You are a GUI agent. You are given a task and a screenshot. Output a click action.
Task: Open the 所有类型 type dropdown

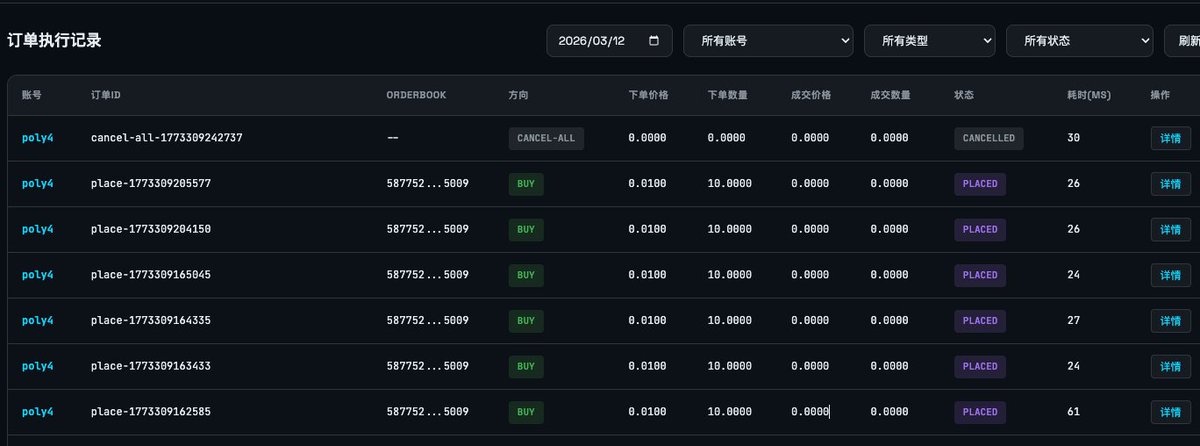[x=930, y=41]
